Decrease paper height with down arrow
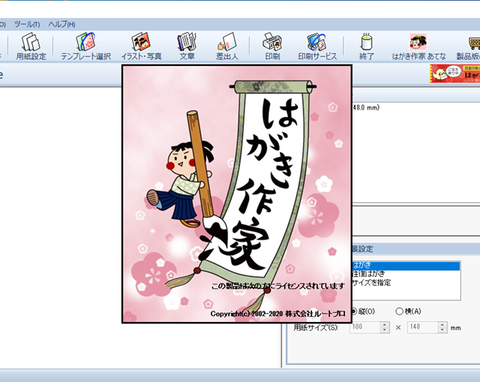 pyautogui.click(x=442, y=330)
